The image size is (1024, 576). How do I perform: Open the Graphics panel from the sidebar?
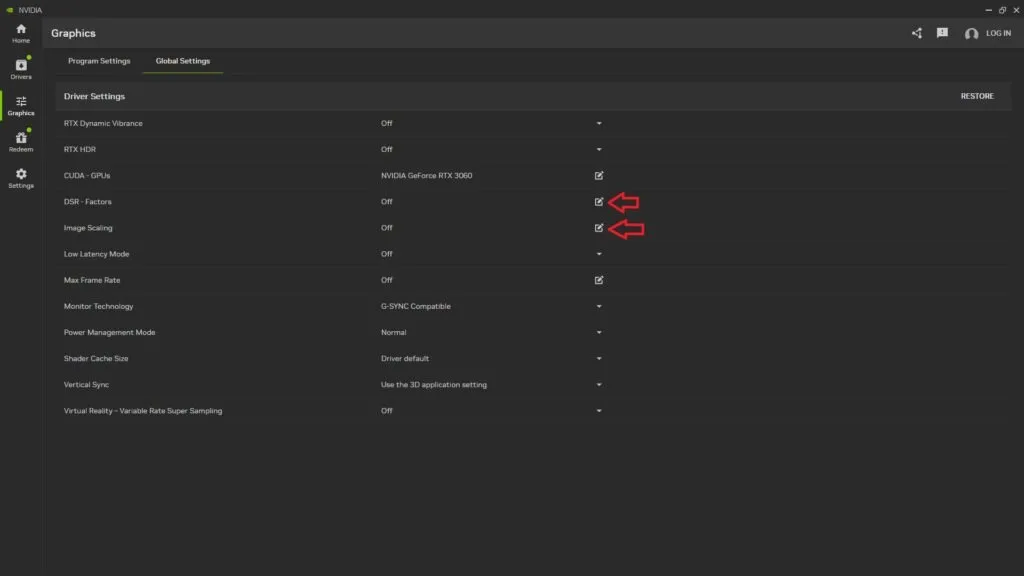(x=20, y=106)
